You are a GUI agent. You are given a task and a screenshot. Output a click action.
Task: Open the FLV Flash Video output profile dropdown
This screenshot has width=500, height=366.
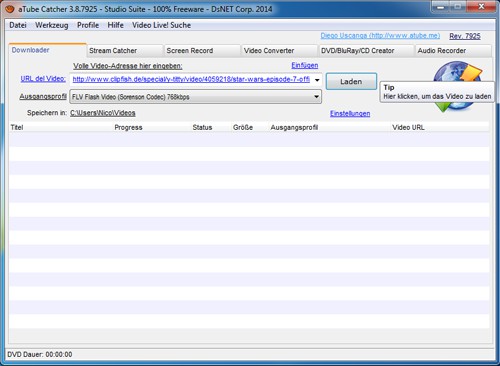(195, 97)
